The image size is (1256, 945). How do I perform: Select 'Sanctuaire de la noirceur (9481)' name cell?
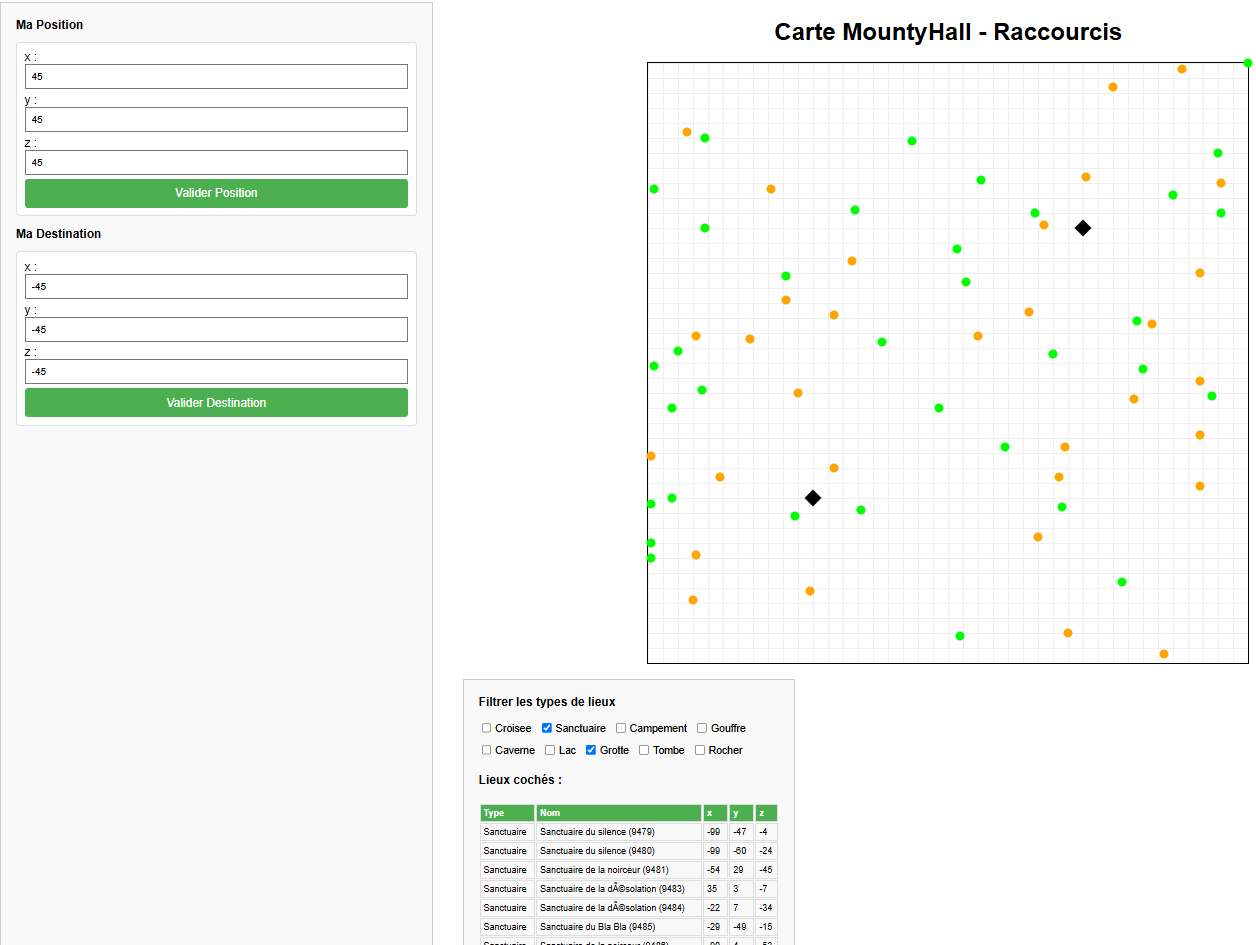(618, 870)
